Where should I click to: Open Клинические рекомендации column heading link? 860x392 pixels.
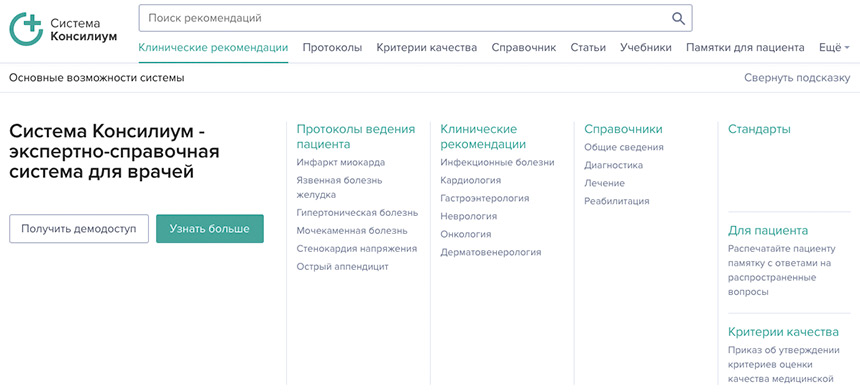pyautogui.click(x=483, y=137)
